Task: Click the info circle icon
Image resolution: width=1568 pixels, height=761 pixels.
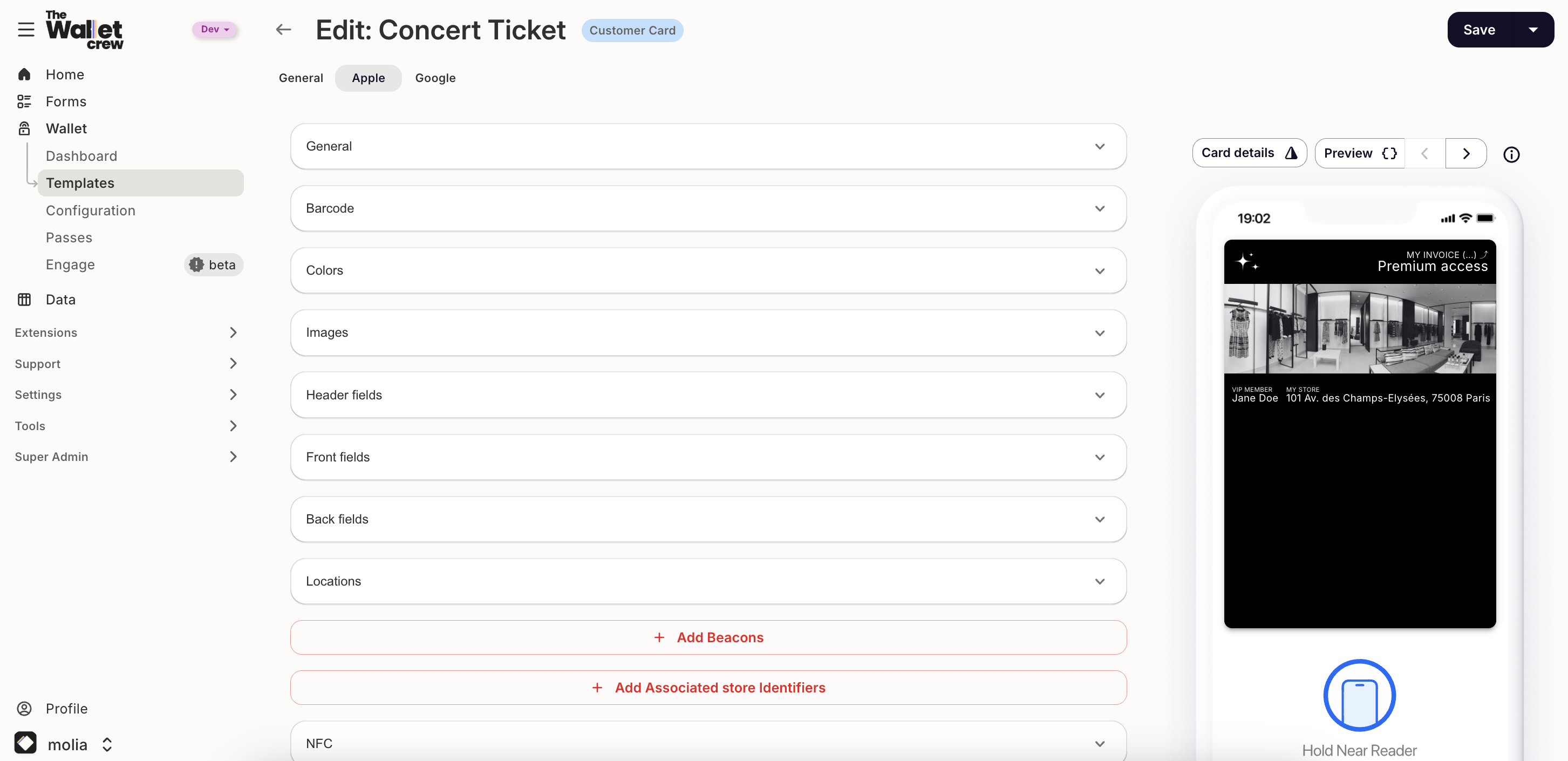Action: click(1511, 155)
